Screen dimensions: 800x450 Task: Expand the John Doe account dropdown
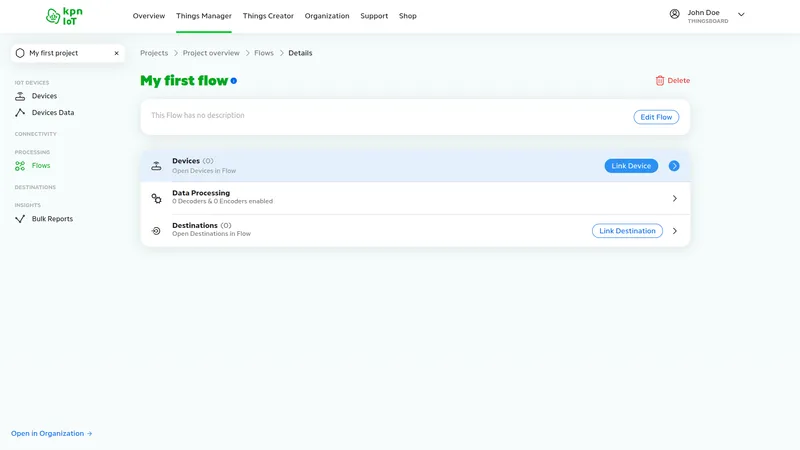tap(741, 15)
